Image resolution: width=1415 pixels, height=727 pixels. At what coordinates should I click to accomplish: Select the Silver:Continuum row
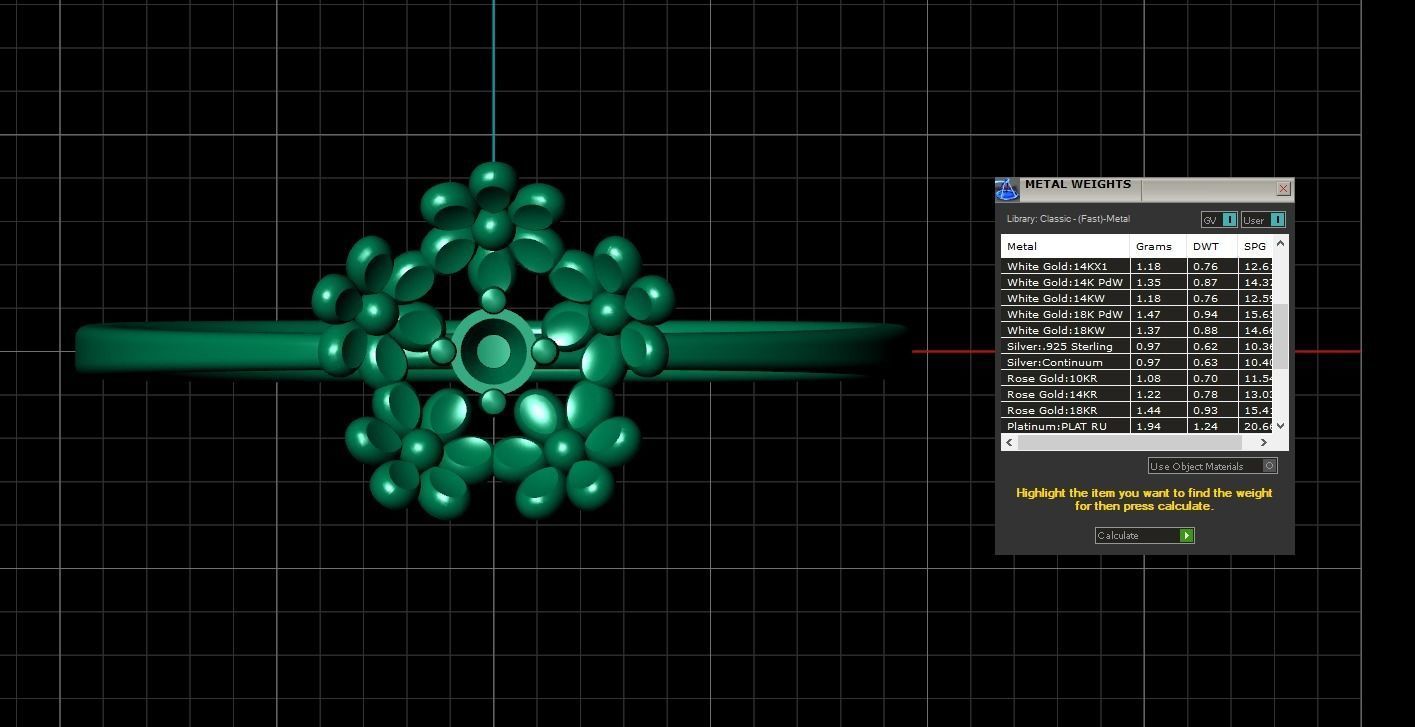[x=1137, y=362]
